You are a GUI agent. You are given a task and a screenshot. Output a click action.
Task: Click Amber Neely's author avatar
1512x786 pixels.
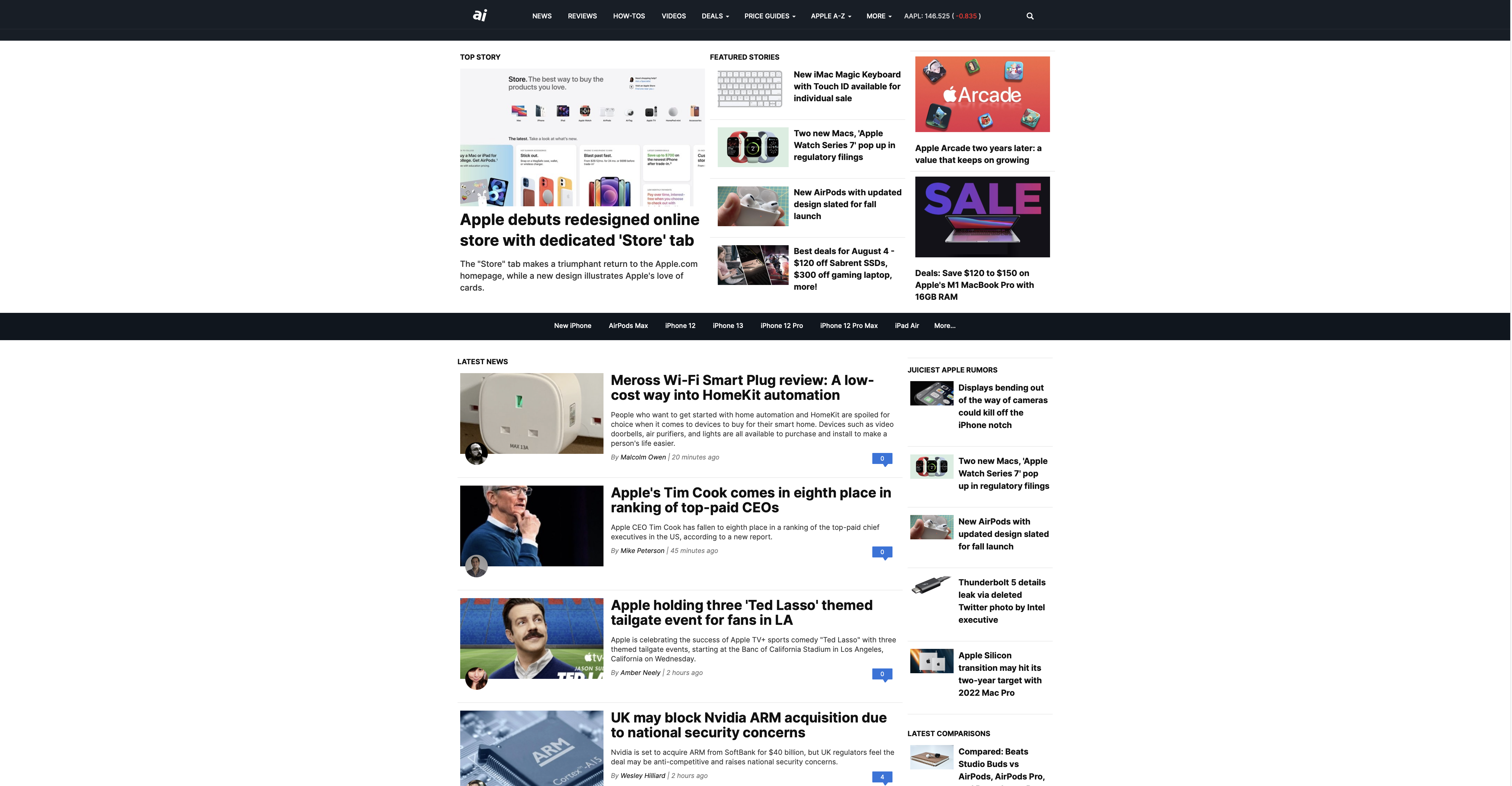476,679
